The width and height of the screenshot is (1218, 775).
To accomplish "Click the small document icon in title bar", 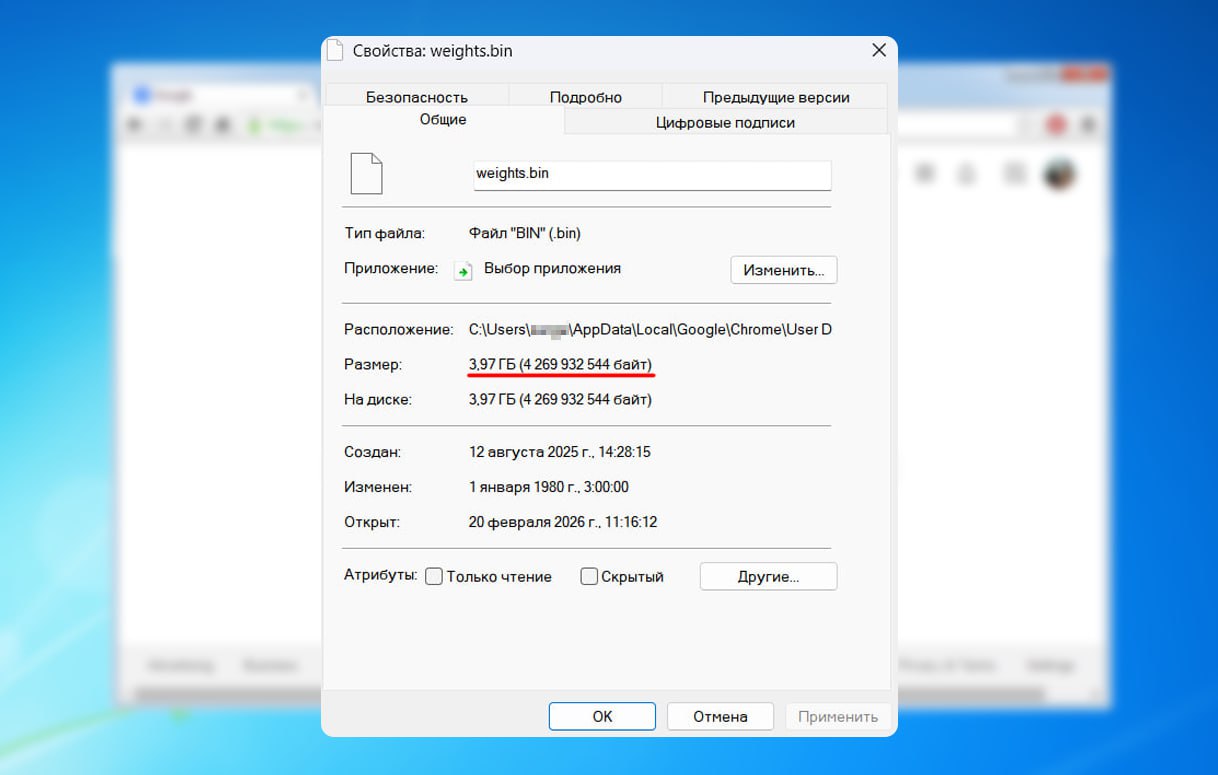I will (336, 50).
